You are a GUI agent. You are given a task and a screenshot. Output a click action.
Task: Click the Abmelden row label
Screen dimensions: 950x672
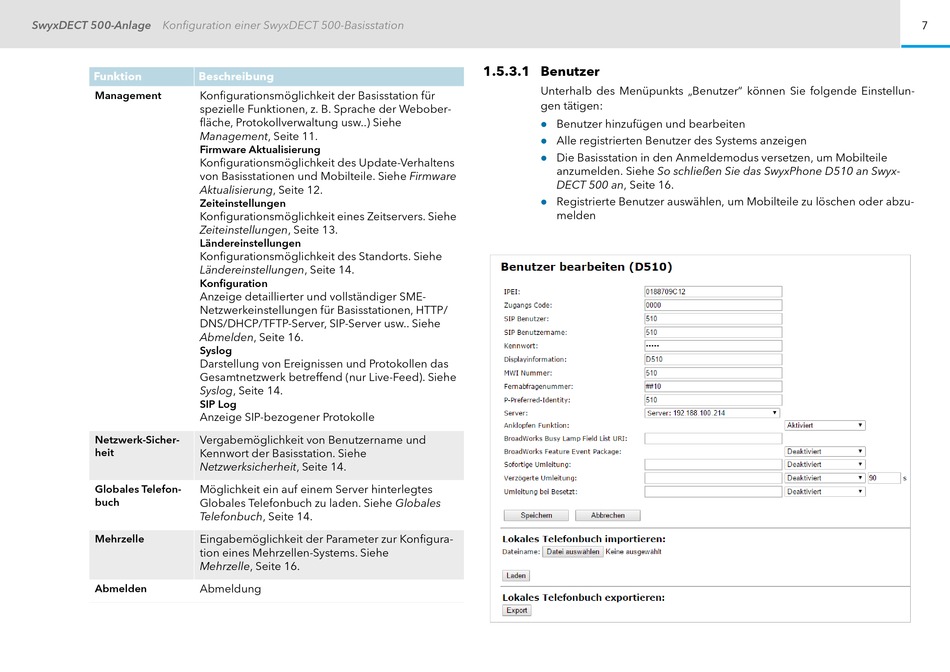pos(121,588)
